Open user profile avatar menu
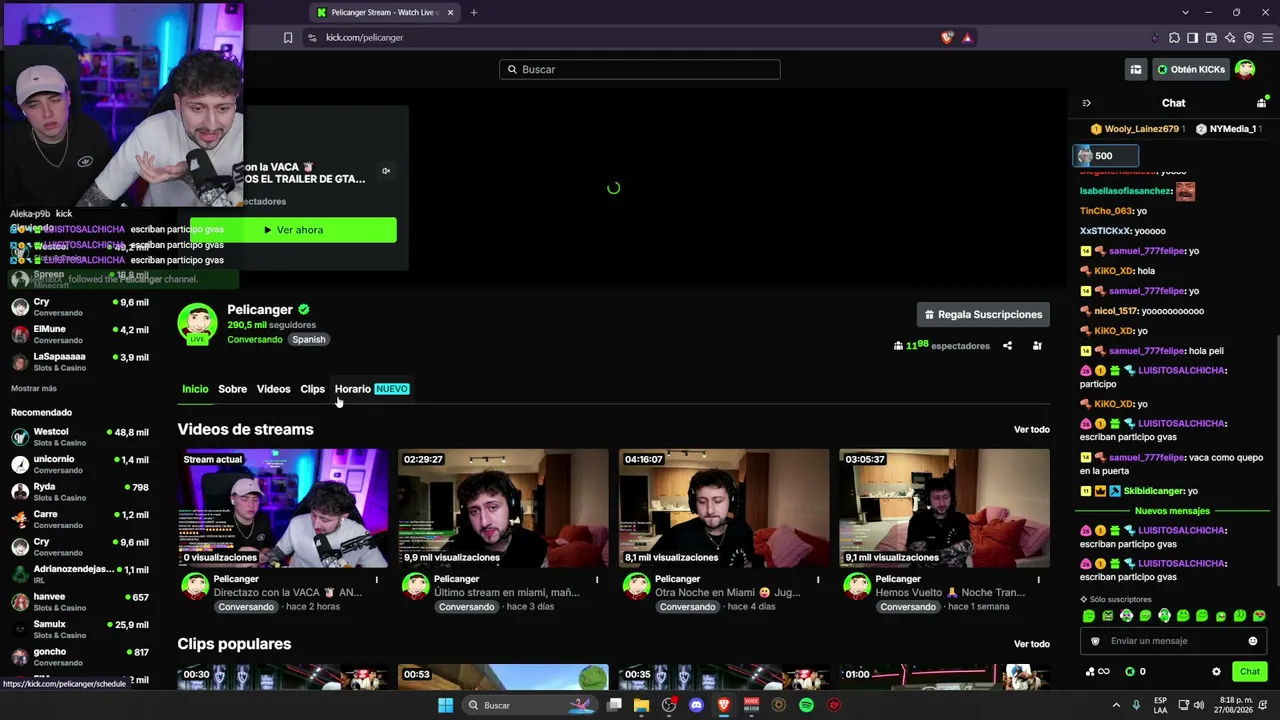Screen dimensions: 1280x720 click(x=1245, y=69)
